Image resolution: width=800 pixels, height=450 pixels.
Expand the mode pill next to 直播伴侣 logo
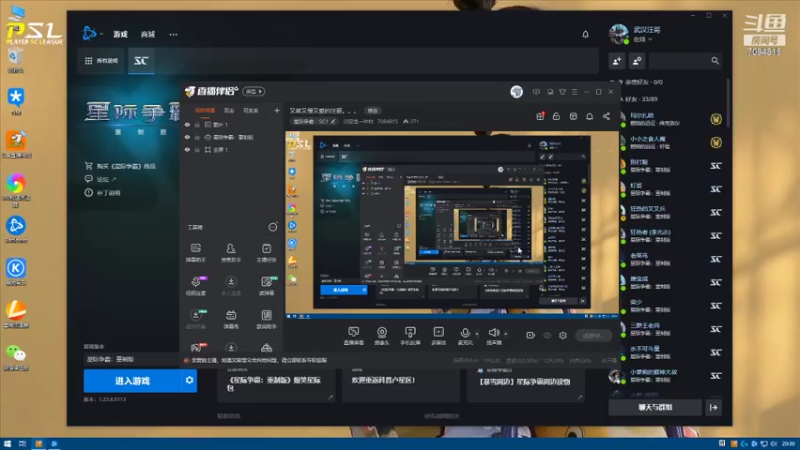254,91
